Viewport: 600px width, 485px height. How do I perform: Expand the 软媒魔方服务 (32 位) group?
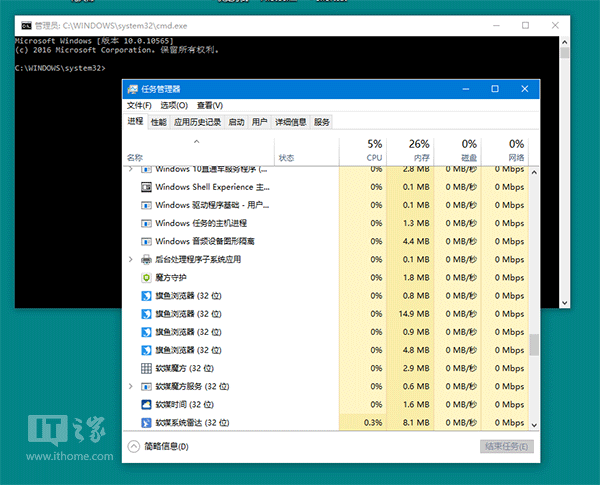click(131, 386)
